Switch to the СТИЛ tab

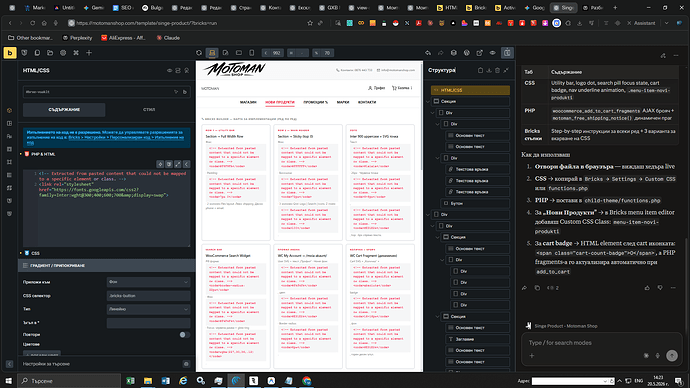[x=149, y=110]
